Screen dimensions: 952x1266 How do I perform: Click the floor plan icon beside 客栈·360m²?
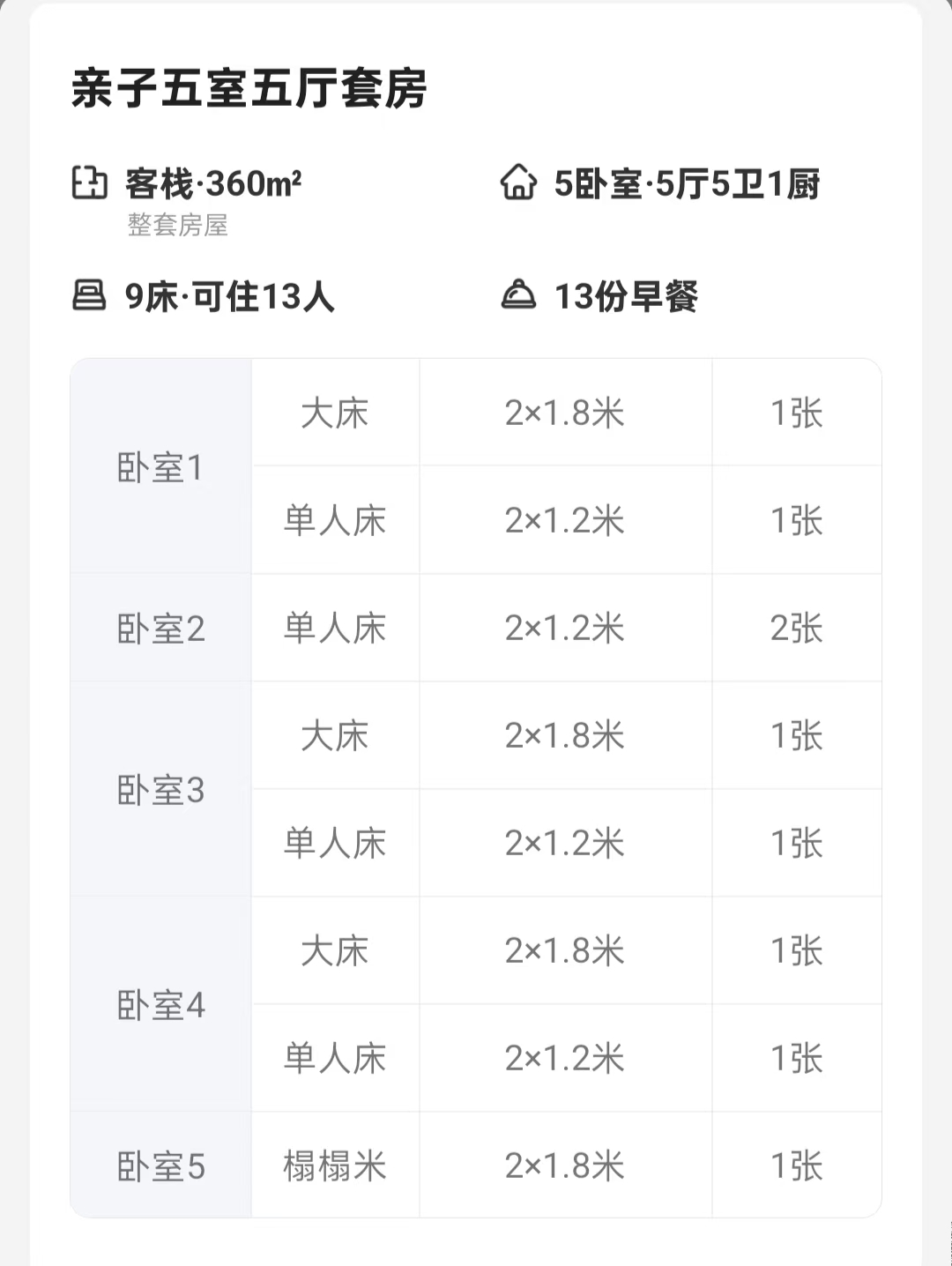point(89,183)
